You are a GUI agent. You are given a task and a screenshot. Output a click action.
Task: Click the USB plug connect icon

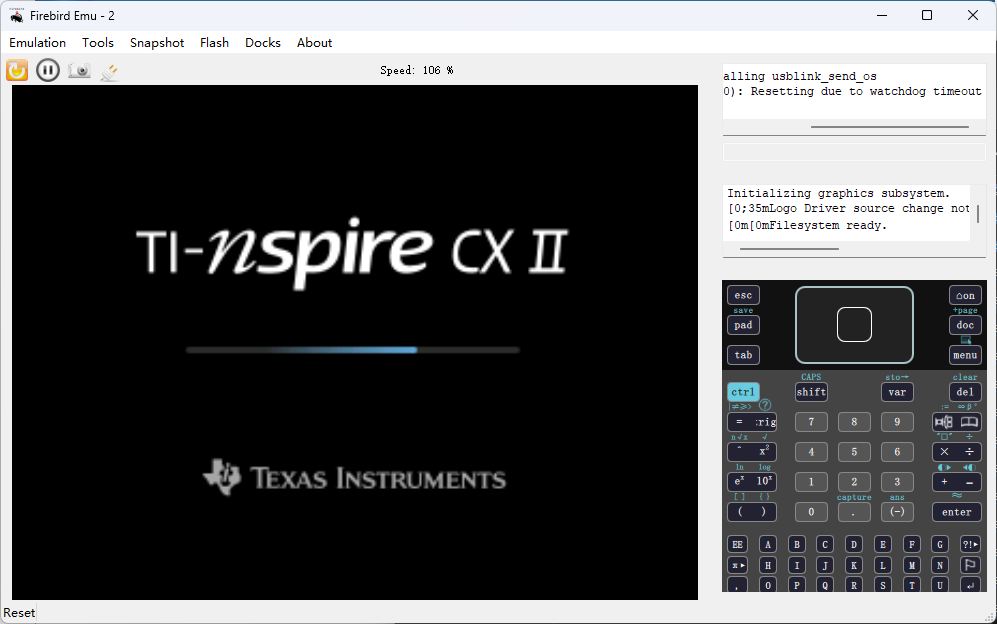pos(109,71)
